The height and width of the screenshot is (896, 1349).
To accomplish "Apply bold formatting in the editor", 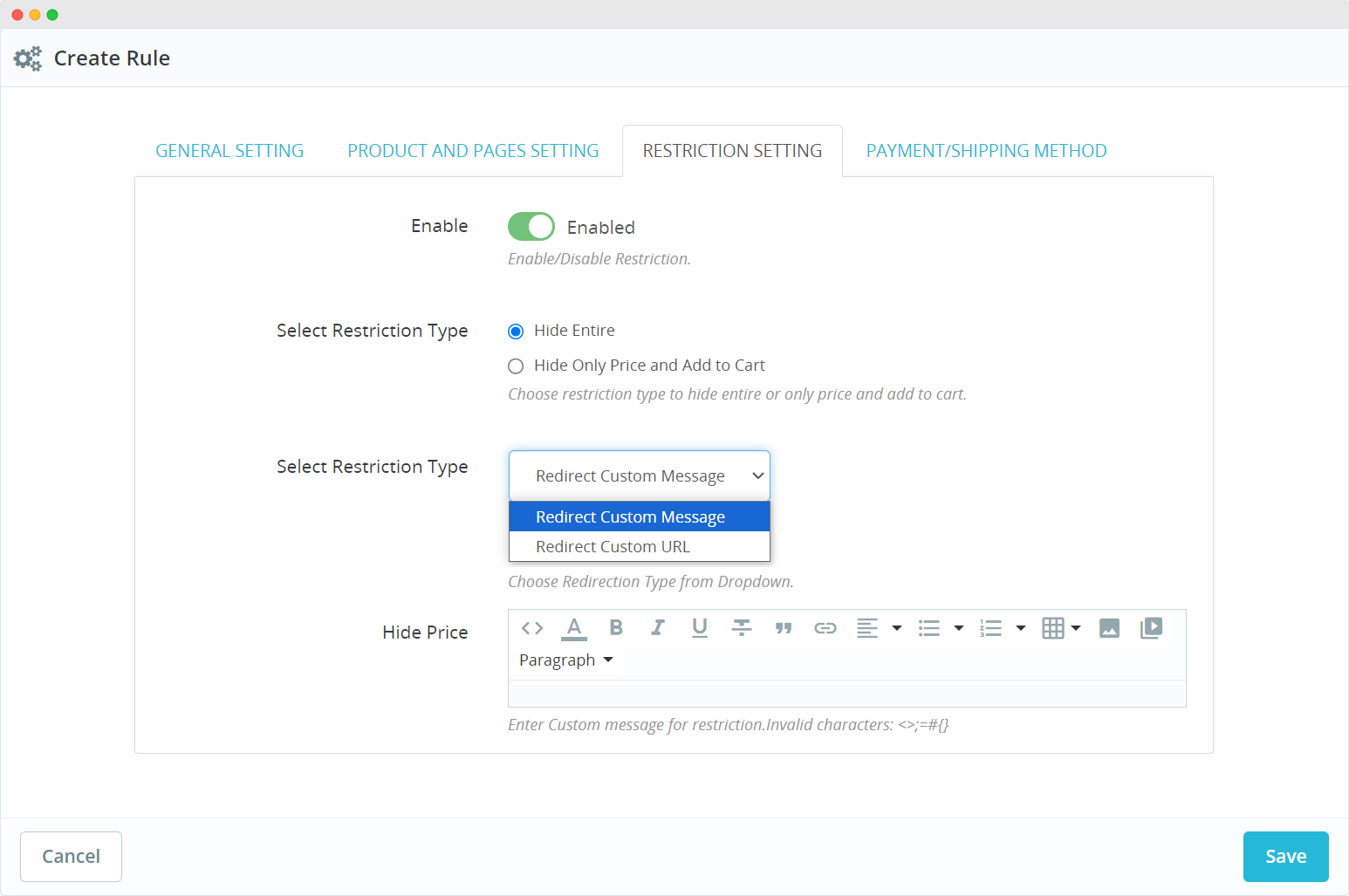I will (616, 628).
